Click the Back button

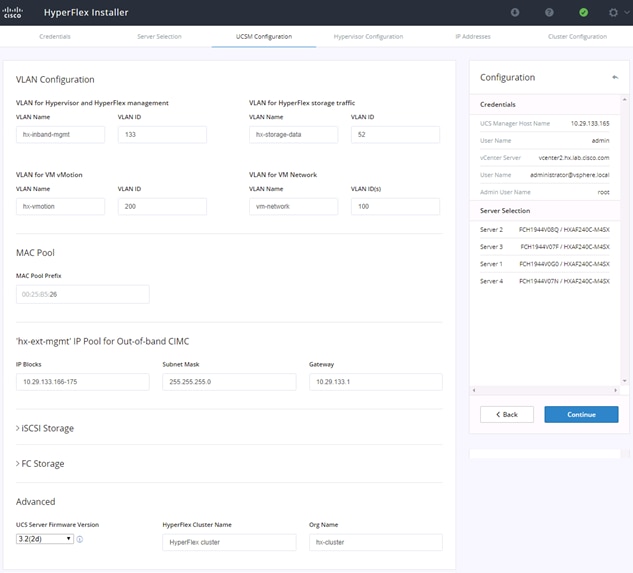507,414
